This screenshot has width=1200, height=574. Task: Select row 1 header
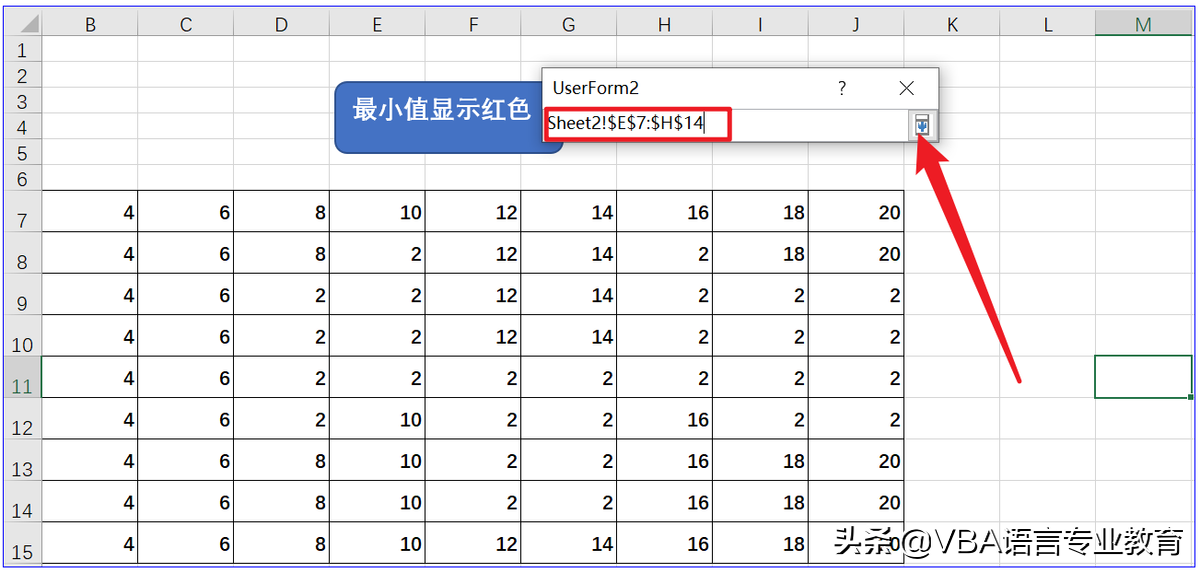coord(22,49)
